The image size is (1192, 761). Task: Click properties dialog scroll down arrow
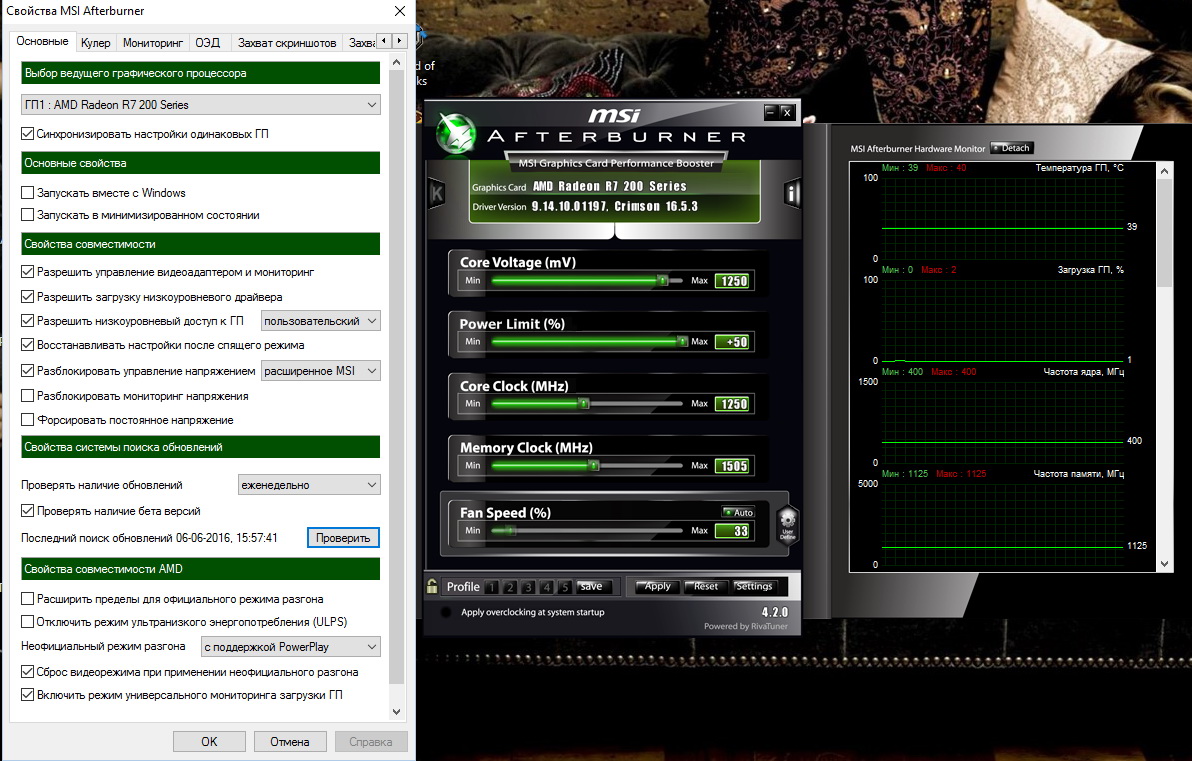pos(396,712)
